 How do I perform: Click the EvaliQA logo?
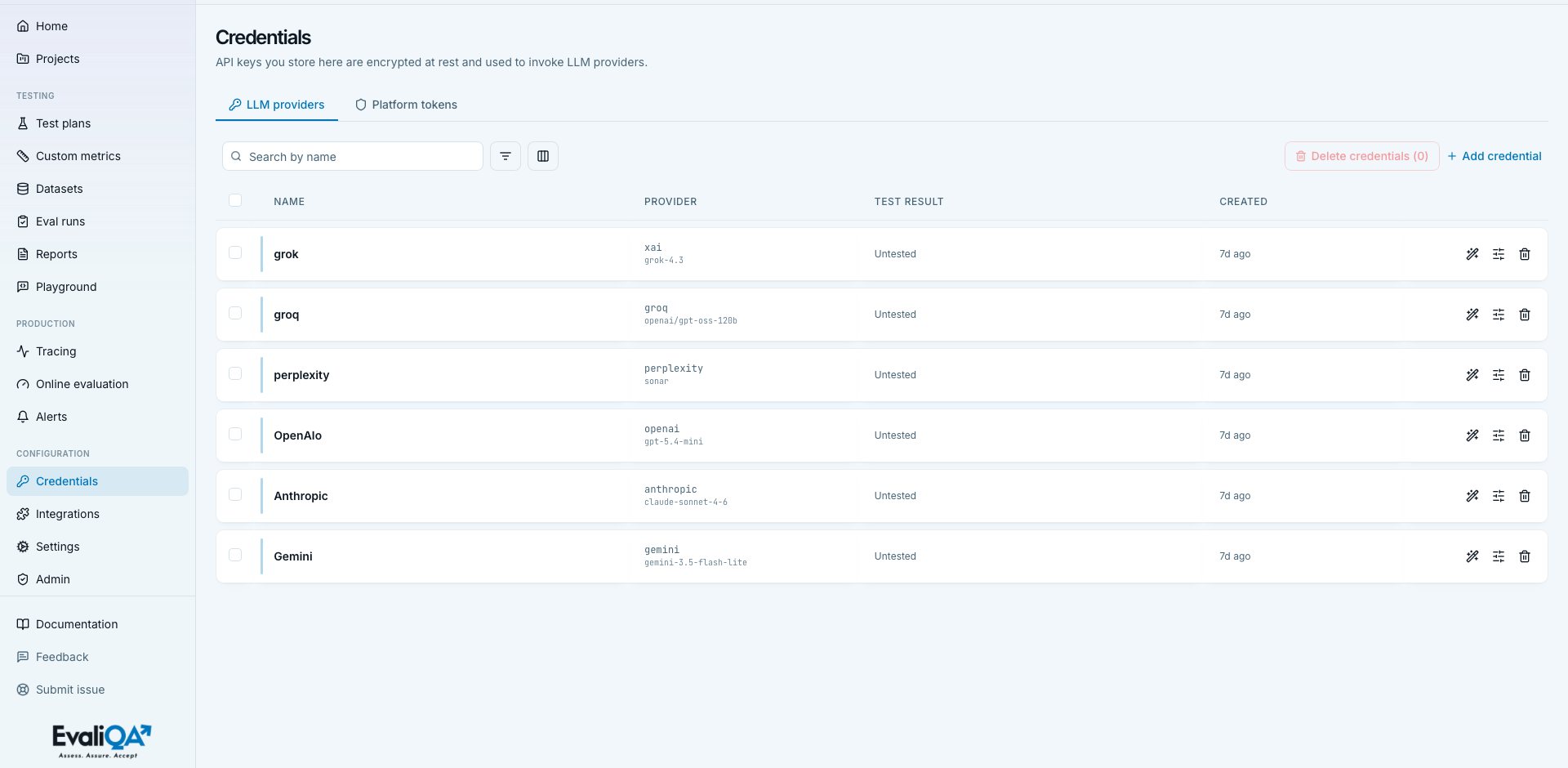[102, 740]
